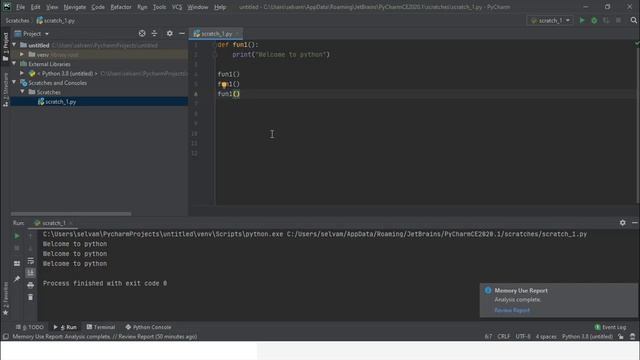Click the scratch_1.py breadcrumb in navigation bar

pyautogui.click(x=56, y=20)
